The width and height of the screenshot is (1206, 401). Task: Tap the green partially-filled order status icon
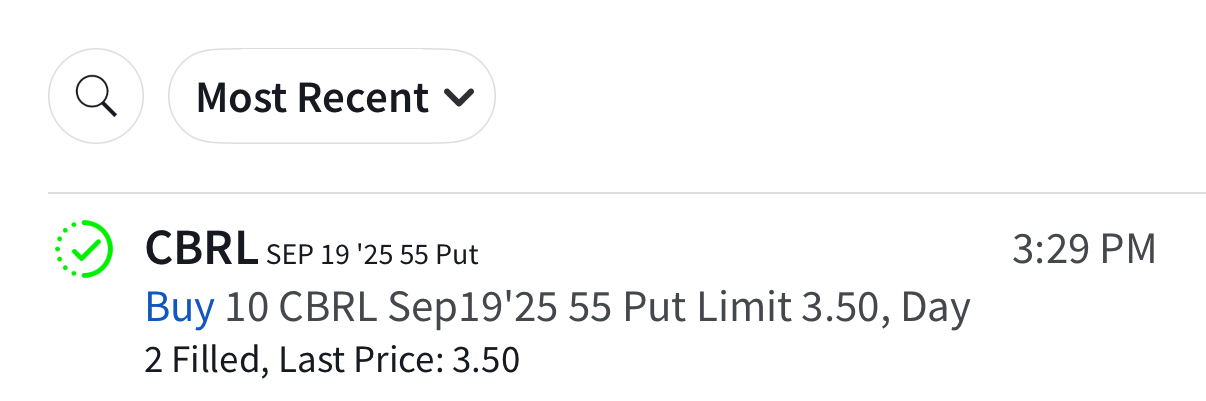coord(85,248)
